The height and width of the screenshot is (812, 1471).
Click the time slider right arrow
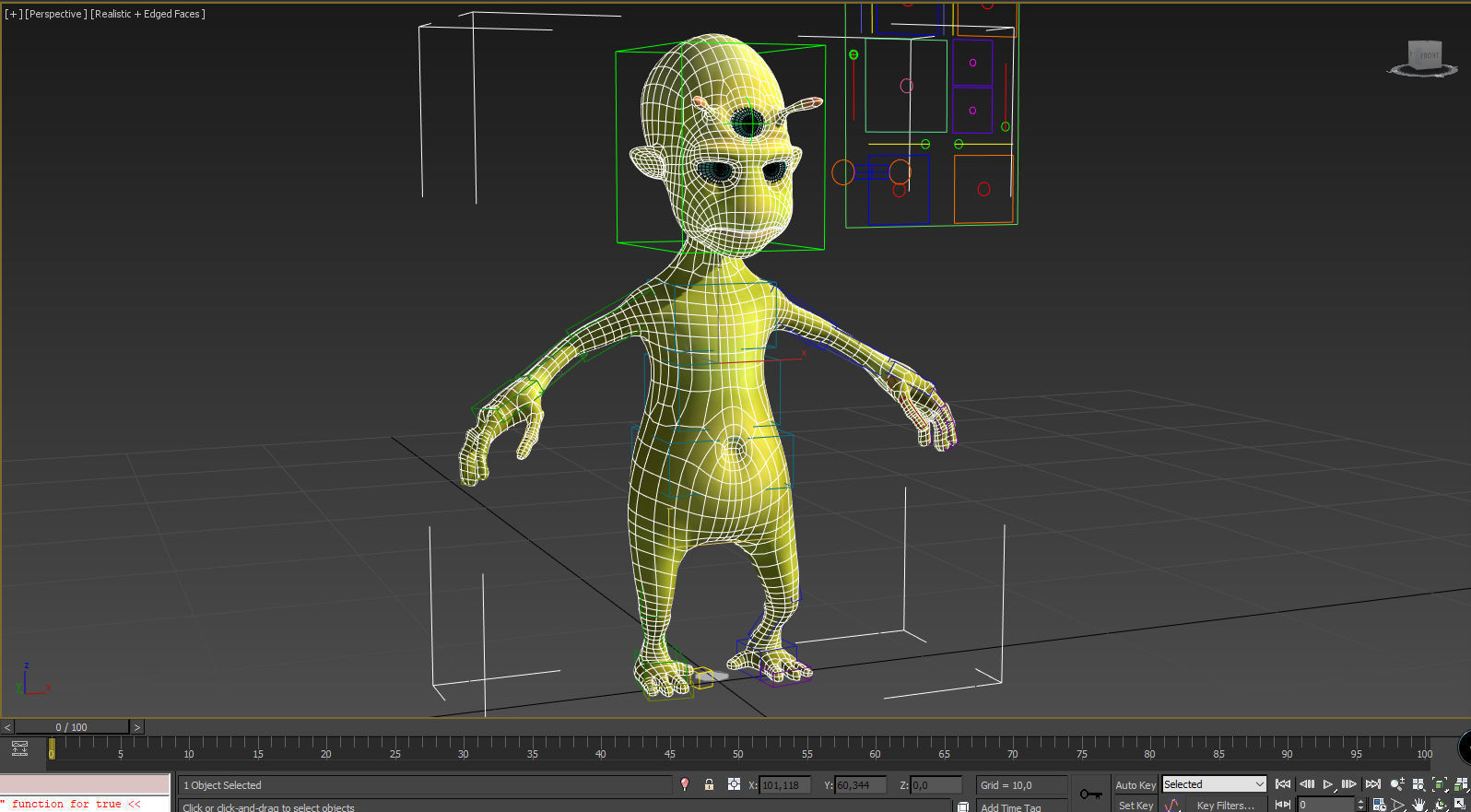136,727
